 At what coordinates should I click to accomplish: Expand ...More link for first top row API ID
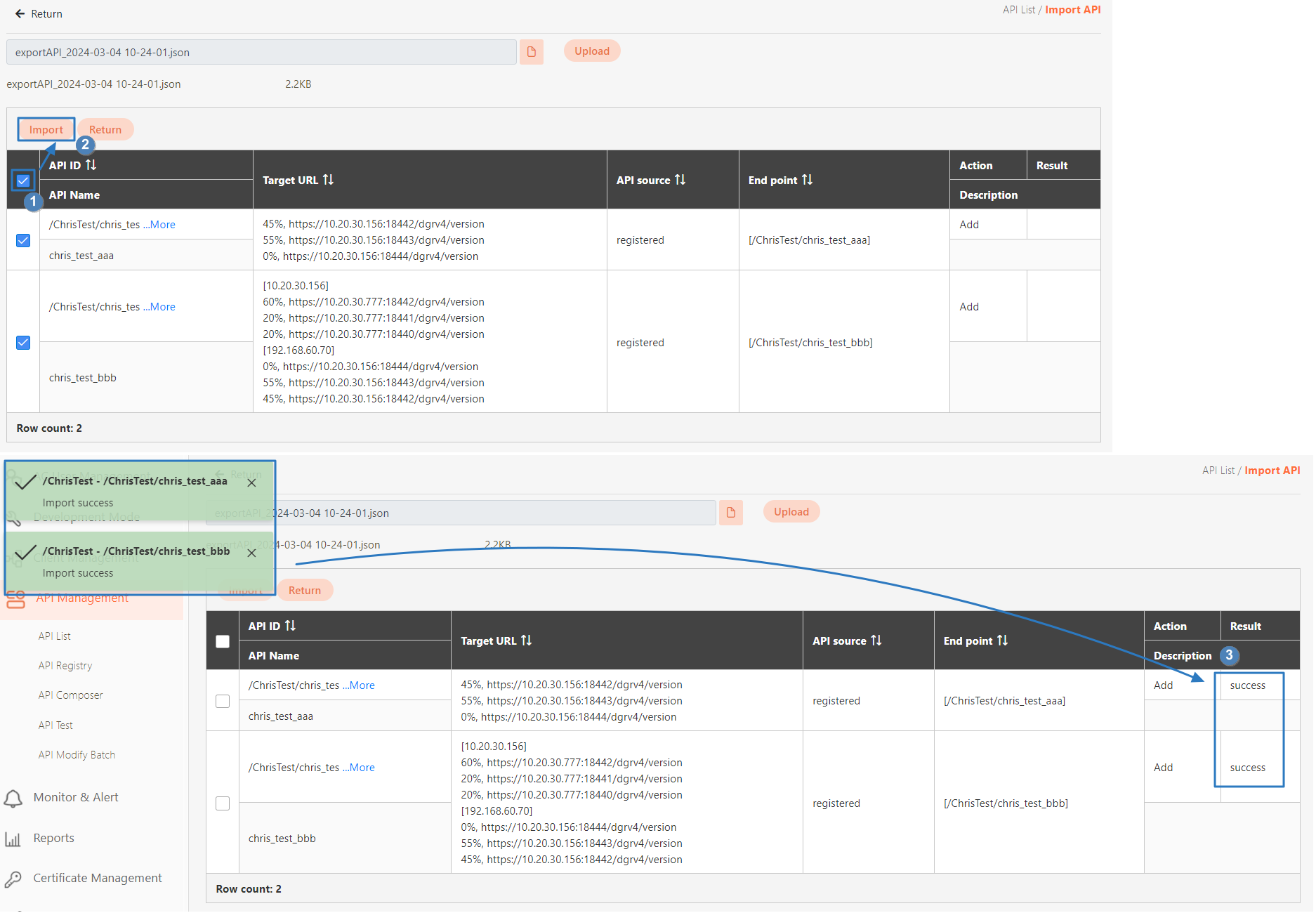pos(159,225)
